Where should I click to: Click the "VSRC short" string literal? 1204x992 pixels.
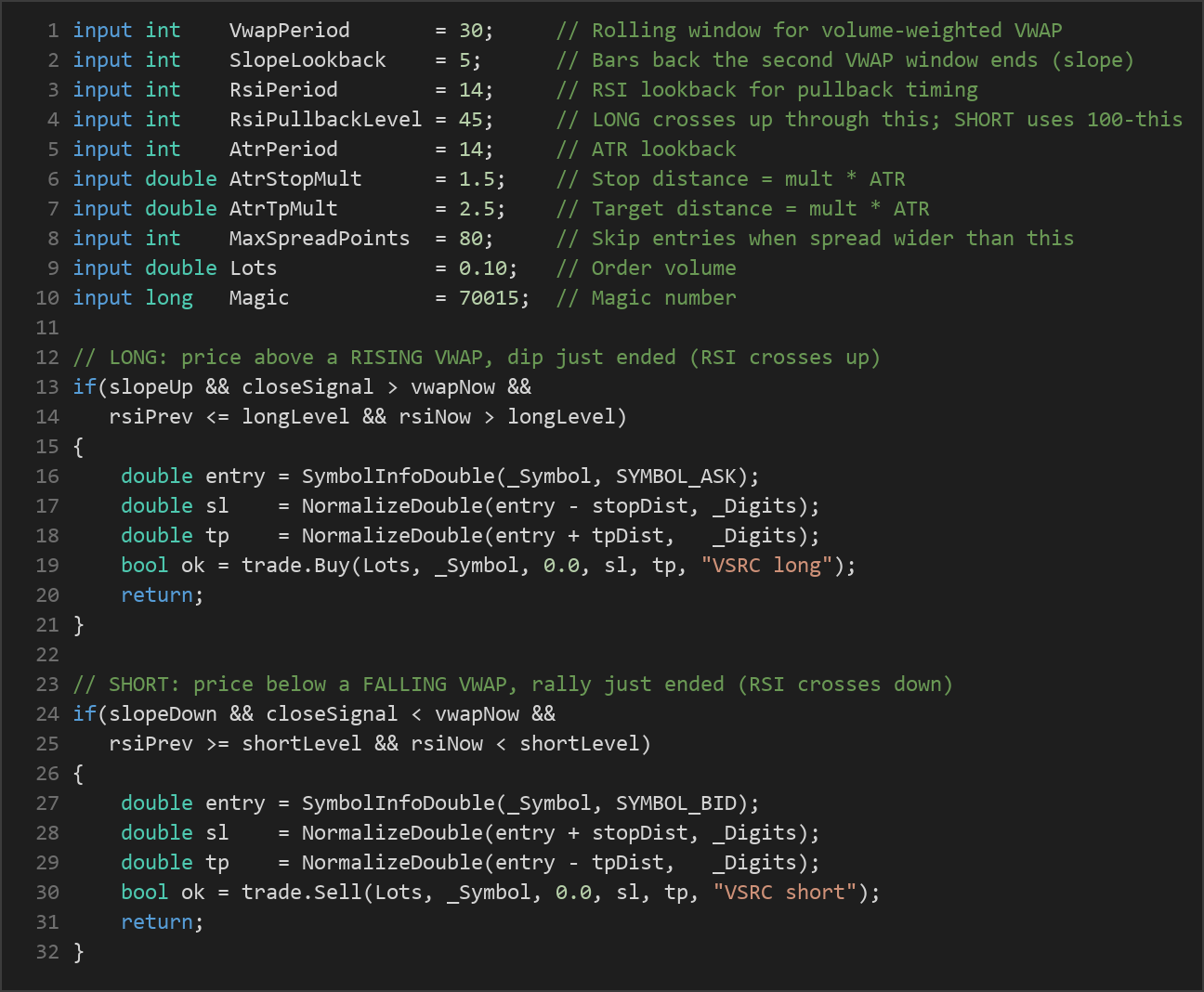pos(785,893)
